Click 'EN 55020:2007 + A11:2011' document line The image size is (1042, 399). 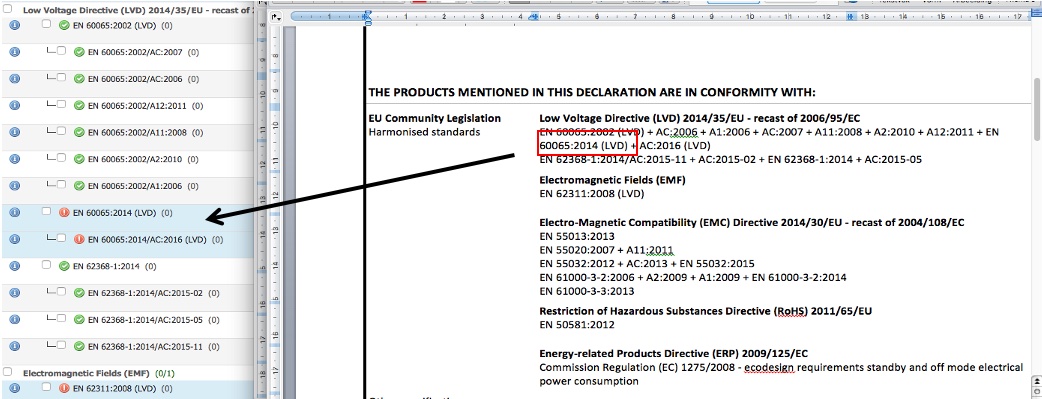coord(606,250)
